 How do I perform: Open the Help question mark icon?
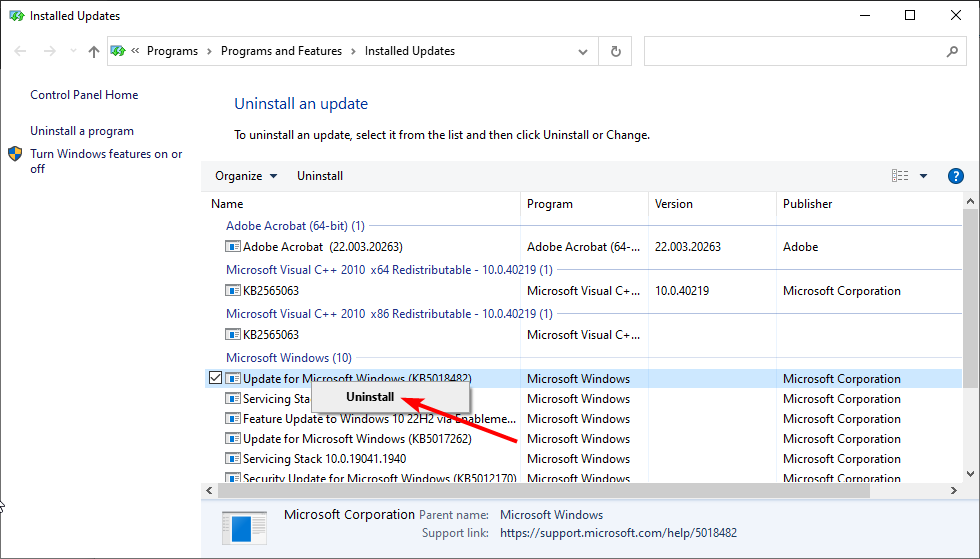click(956, 176)
